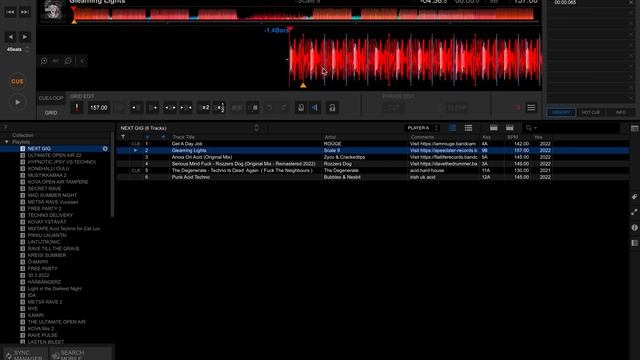This screenshot has height=360, width=640.
Task: Select the track Get A Day Job
Action: point(187,144)
